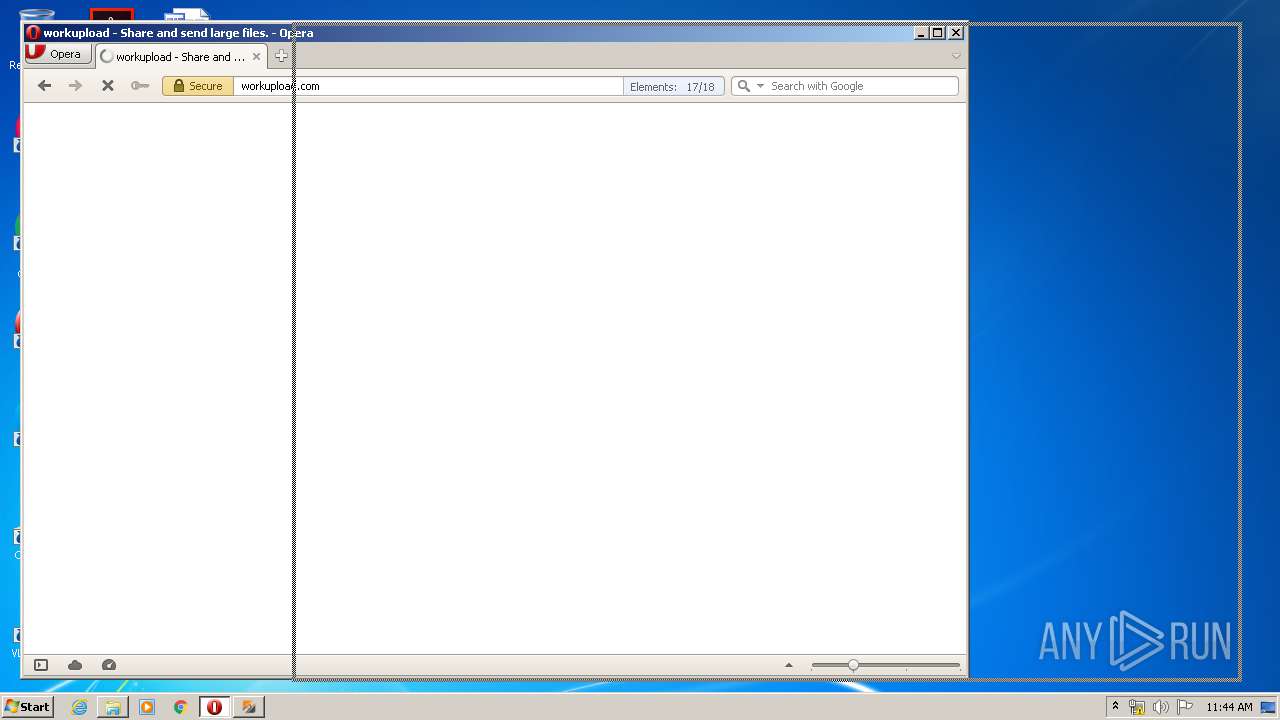1280x720 pixels.
Task: Open Opera Link cloud icon
Action: [x=75, y=665]
